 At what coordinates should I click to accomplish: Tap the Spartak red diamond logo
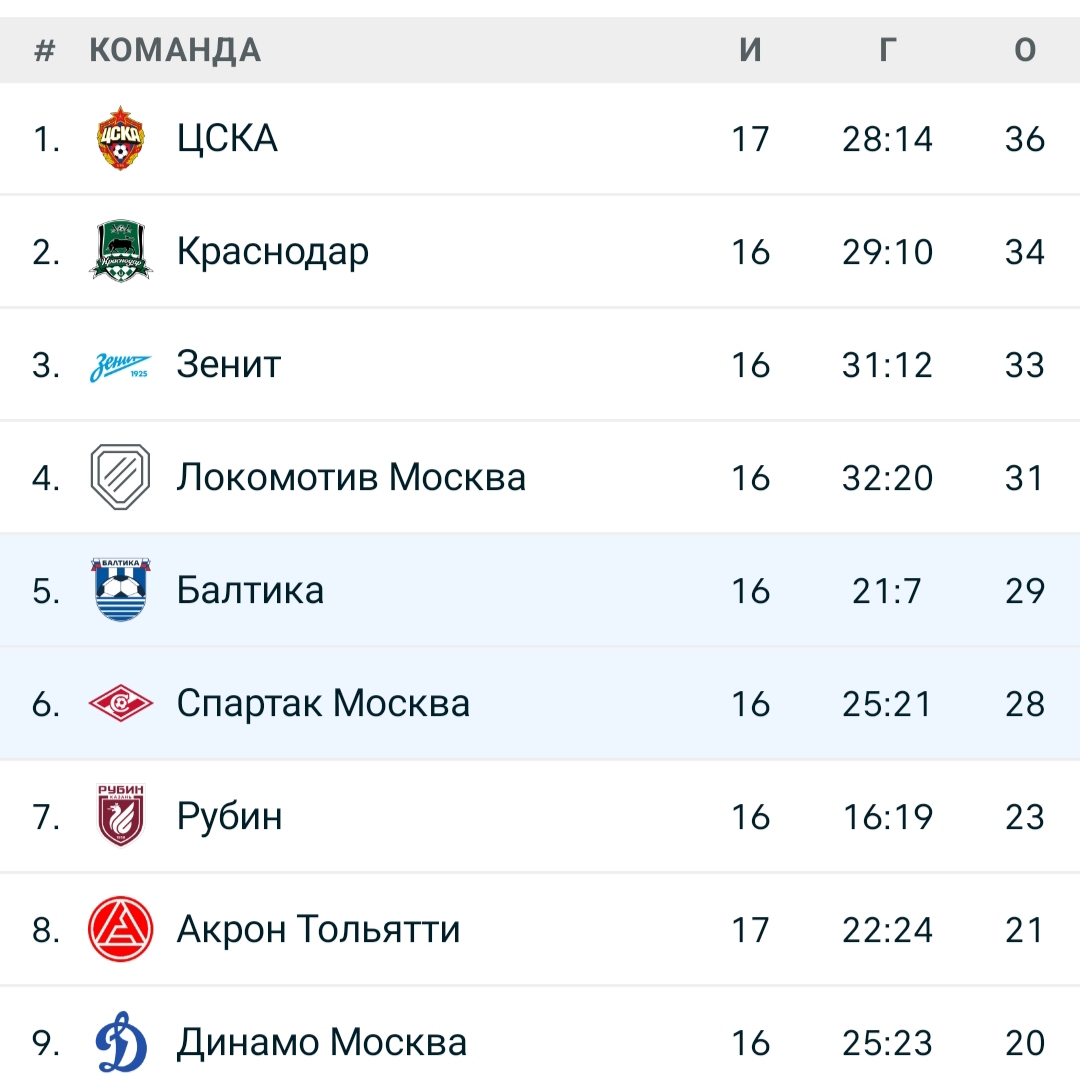point(120,703)
